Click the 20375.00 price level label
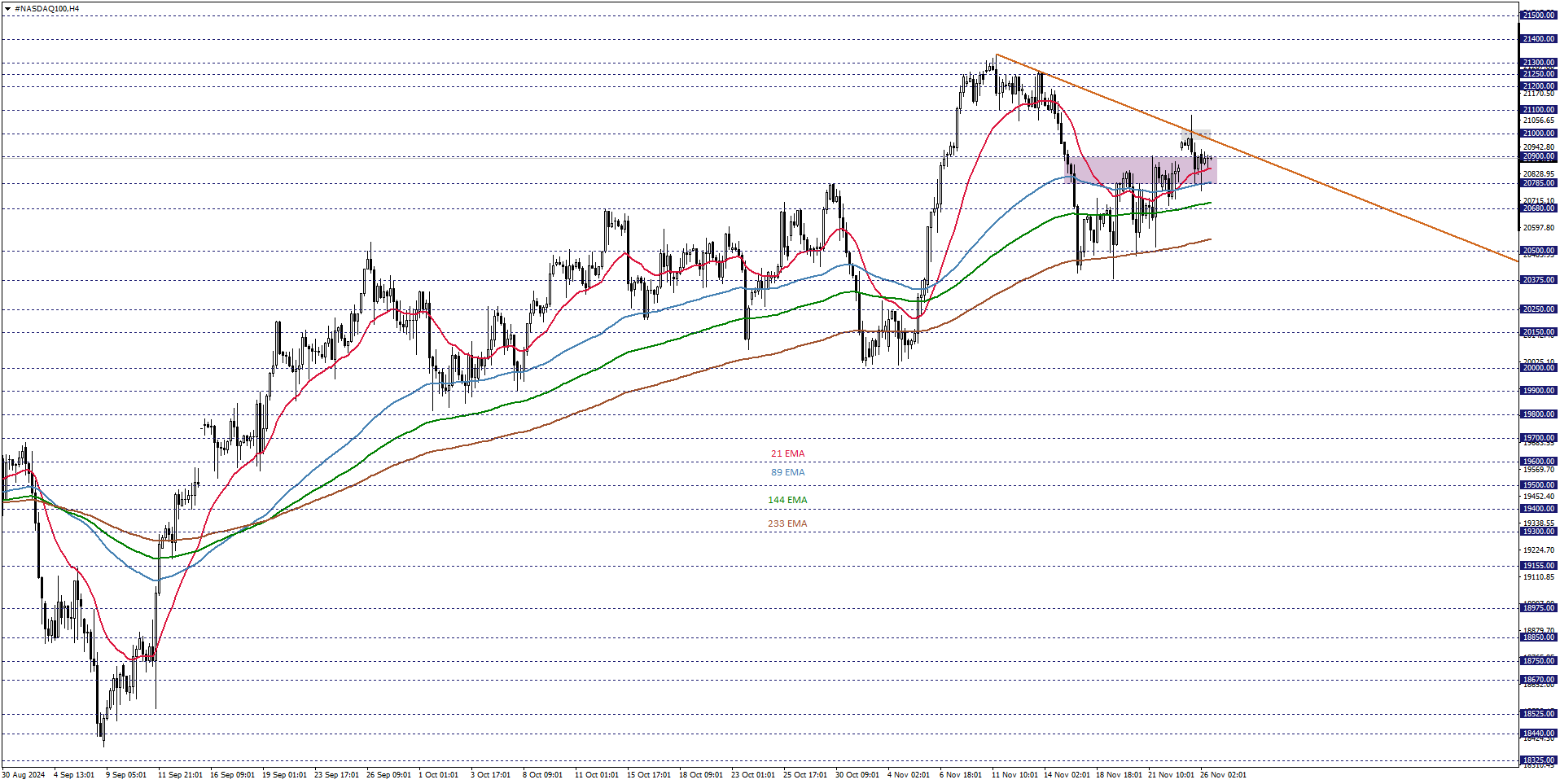Screen dimensions: 1560x784 (x=1538, y=280)
